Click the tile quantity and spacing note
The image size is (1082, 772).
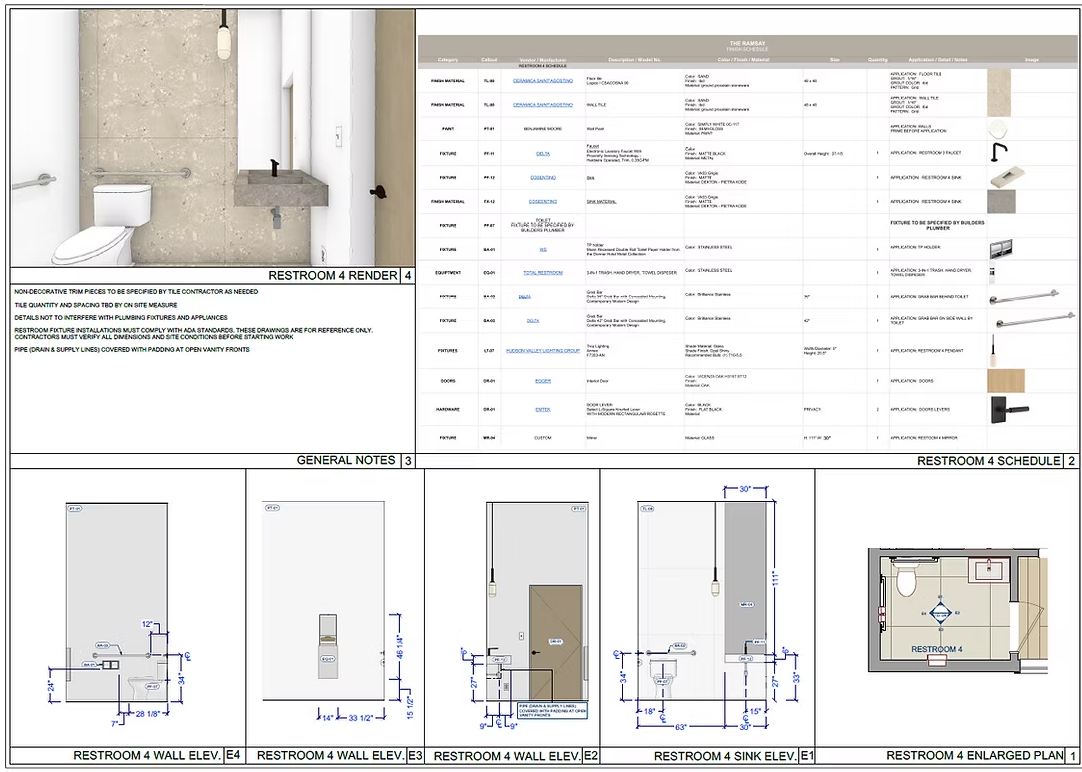pyautogui.click(x=96, y=305)
